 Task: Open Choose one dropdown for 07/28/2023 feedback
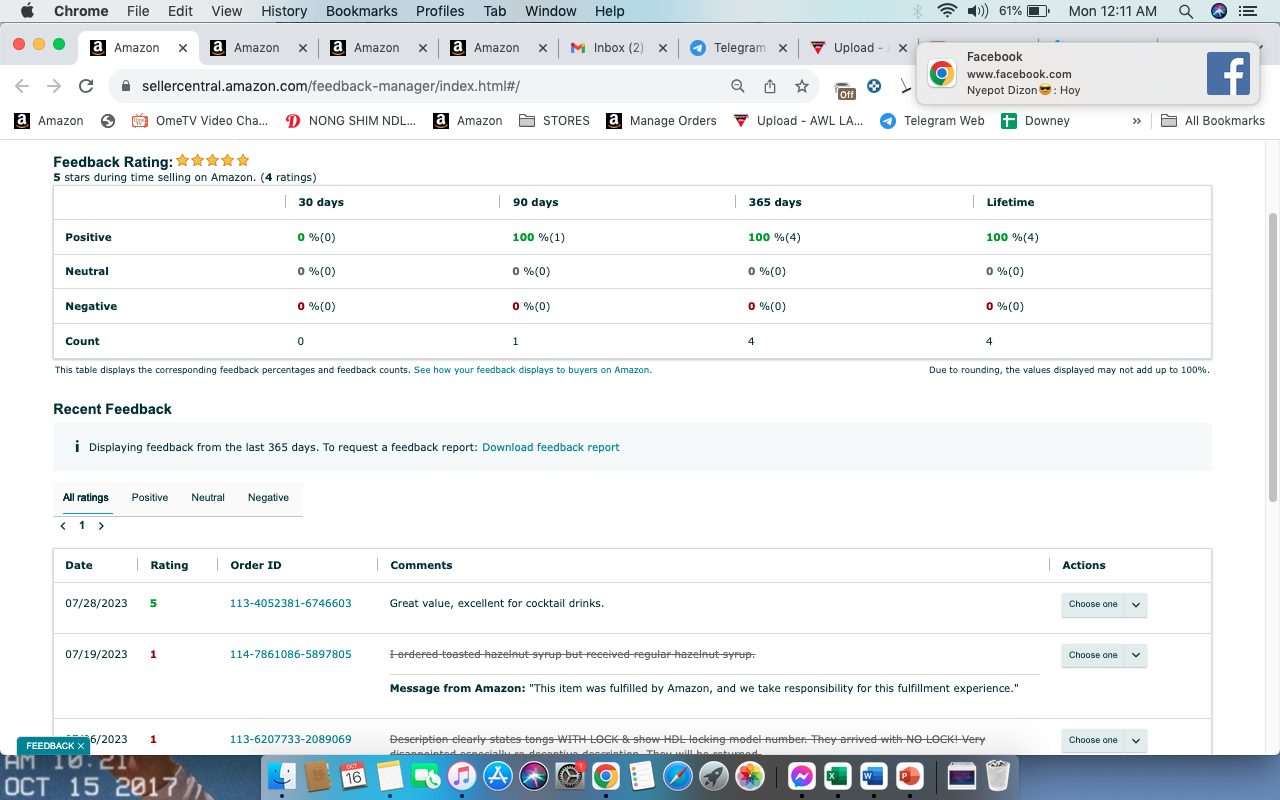(x=1104, y=604)
